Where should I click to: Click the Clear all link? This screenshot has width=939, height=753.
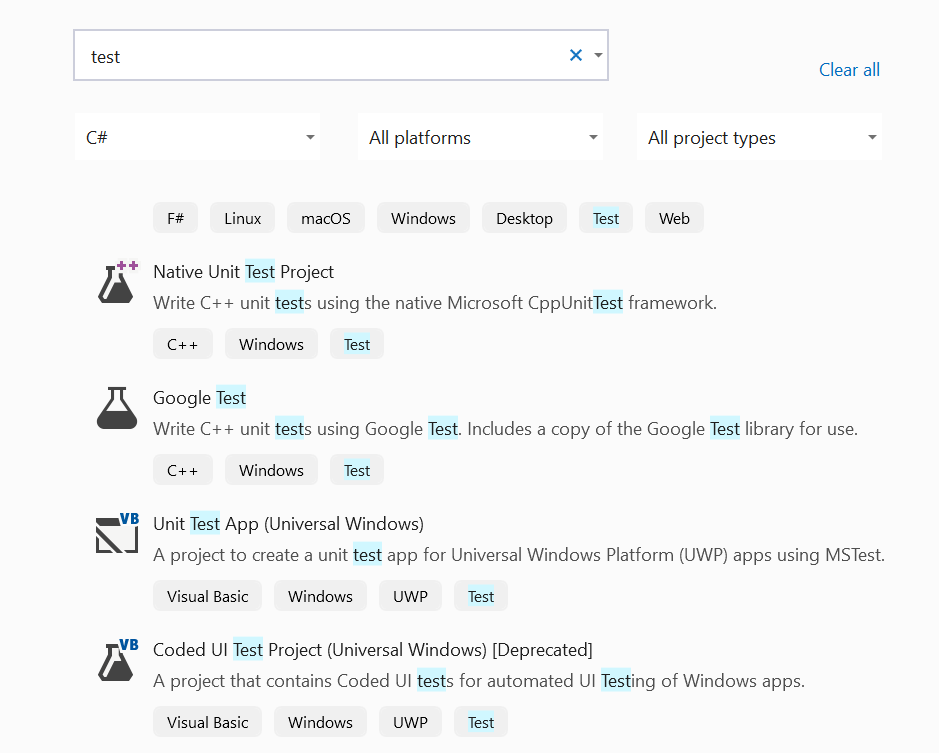848,69
